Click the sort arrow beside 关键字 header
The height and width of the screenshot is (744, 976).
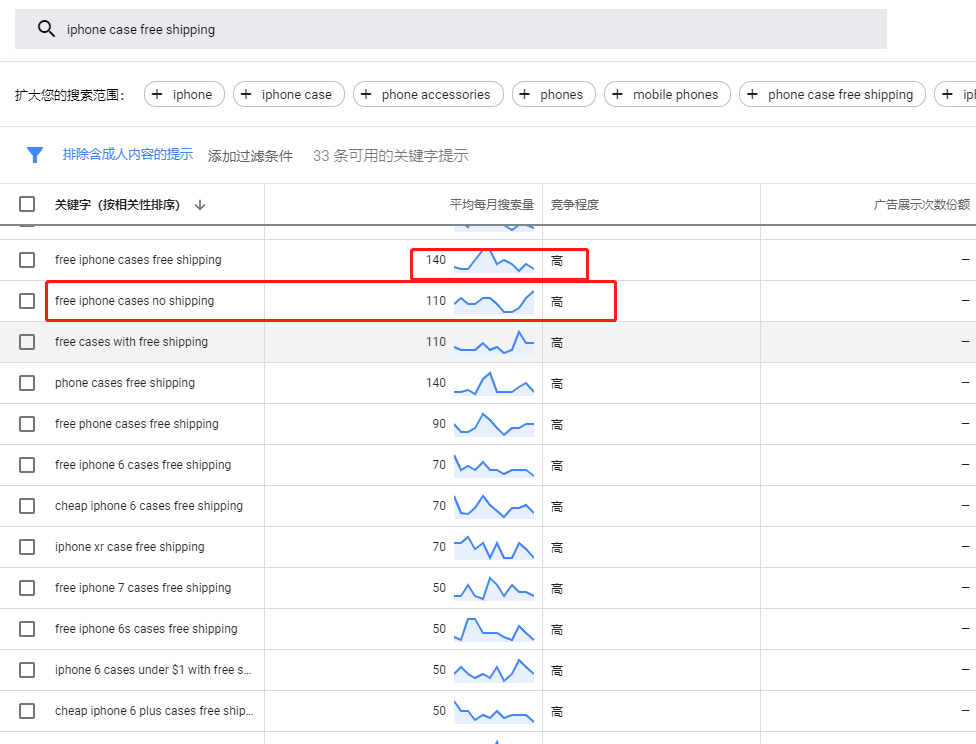(200, 205)
